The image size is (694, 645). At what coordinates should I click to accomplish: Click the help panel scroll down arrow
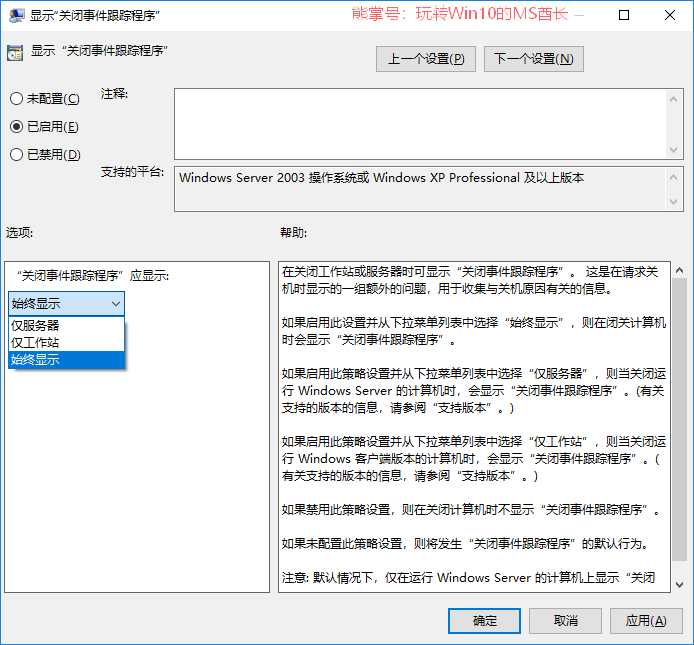point(679,584)
